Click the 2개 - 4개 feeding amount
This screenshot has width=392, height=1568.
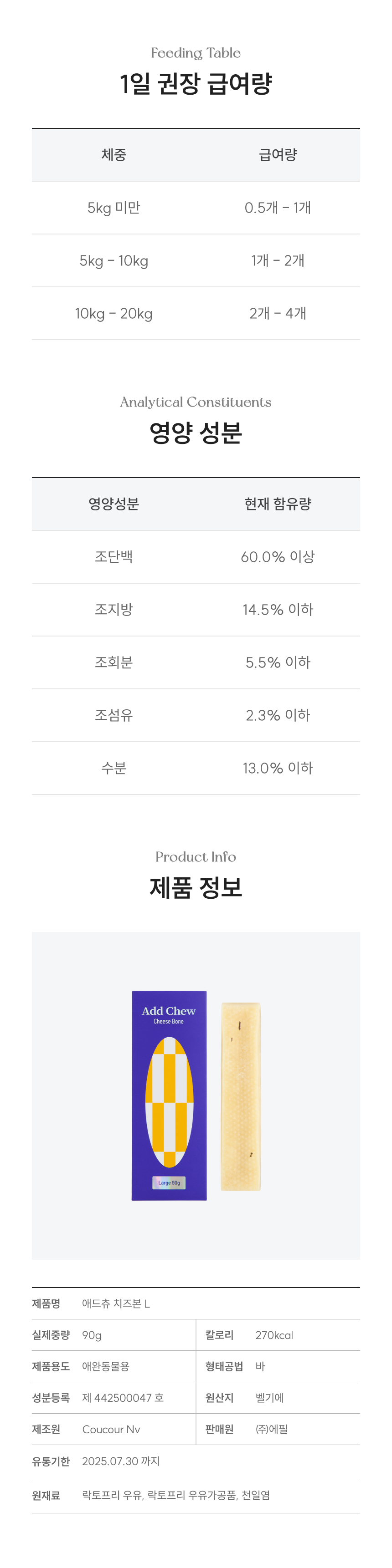[x=278, y=314]
